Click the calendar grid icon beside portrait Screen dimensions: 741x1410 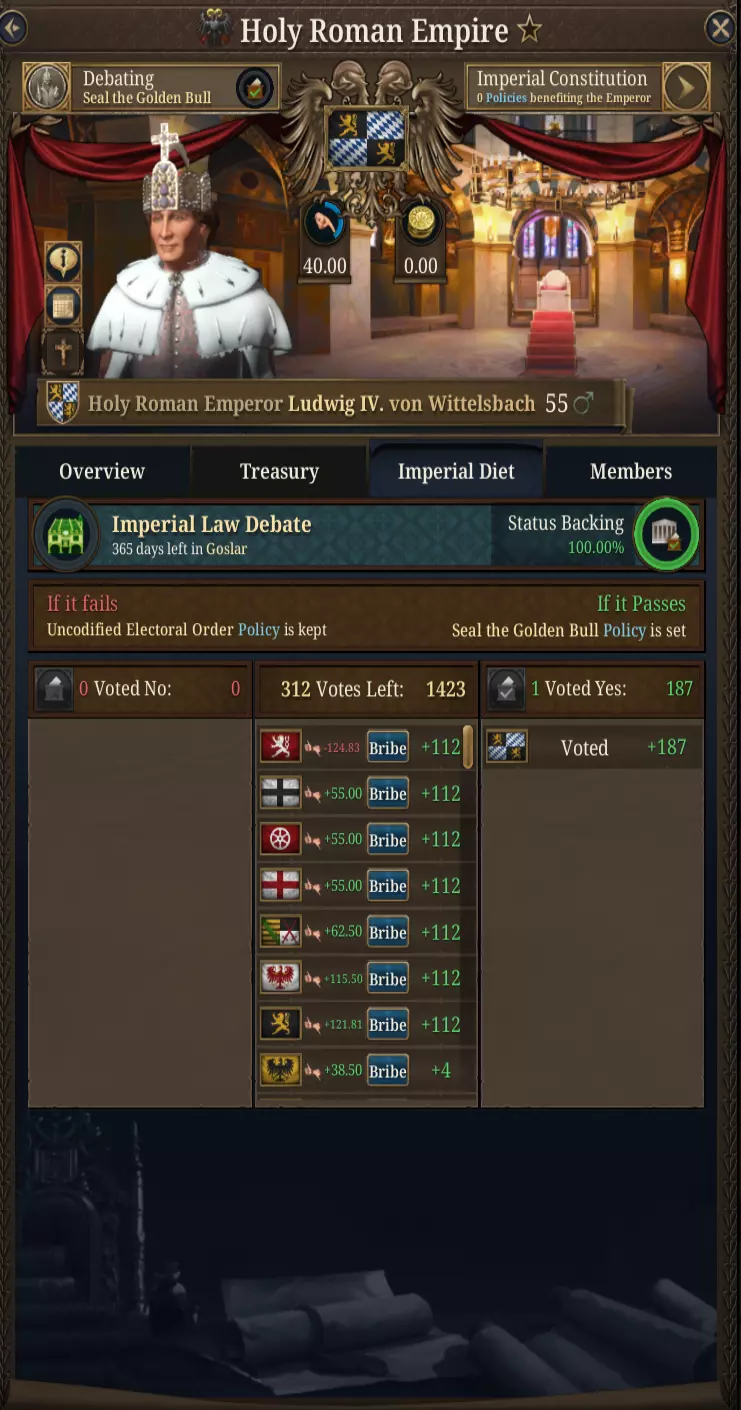tap(64, 307)
